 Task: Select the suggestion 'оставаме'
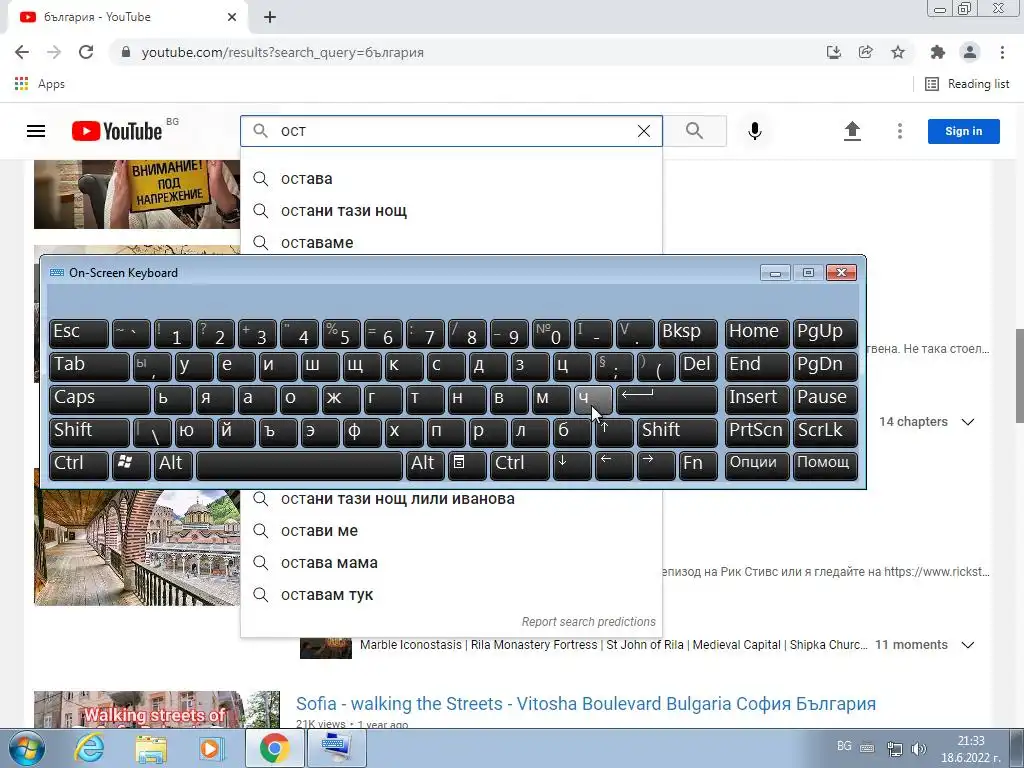(x=451, y=242)
